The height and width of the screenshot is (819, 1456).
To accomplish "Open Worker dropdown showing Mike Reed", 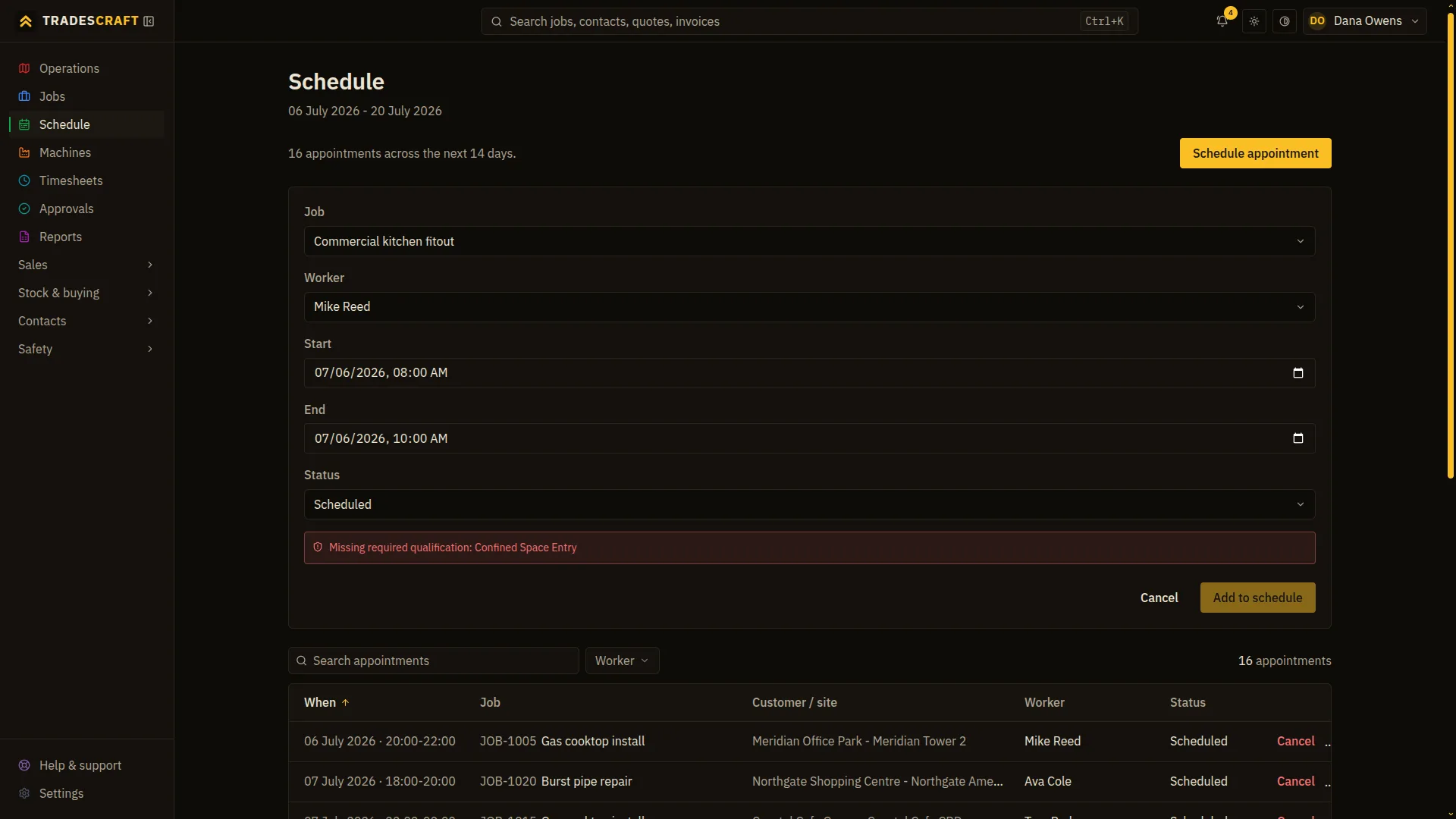I will [809, 307].
